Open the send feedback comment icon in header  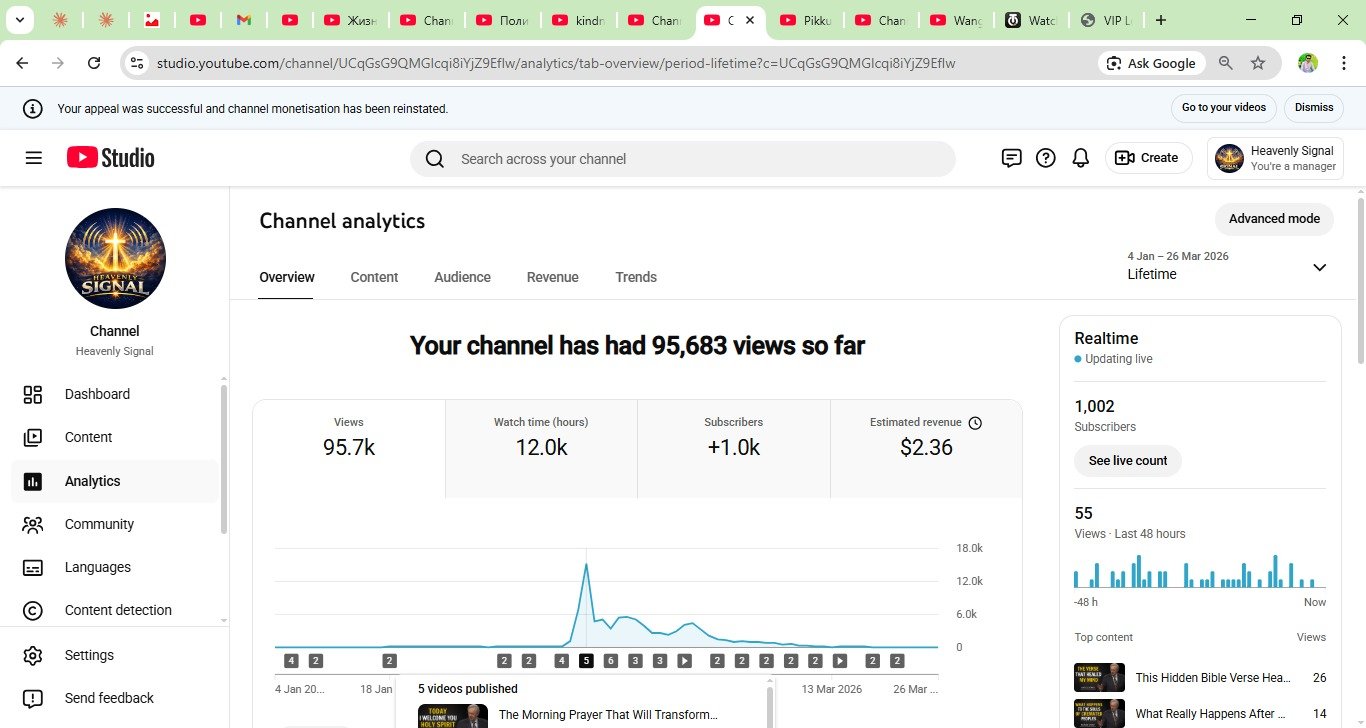pyautogui.click(x=1011, y=158)
